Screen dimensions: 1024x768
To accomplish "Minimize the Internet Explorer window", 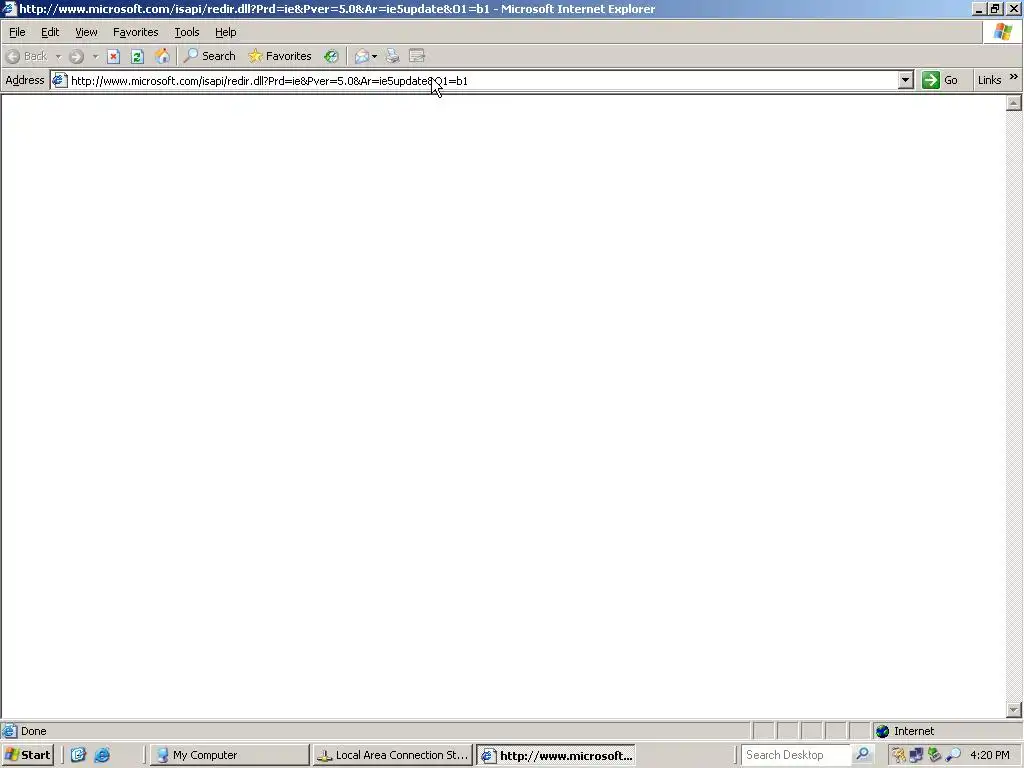I will [979, 8].
